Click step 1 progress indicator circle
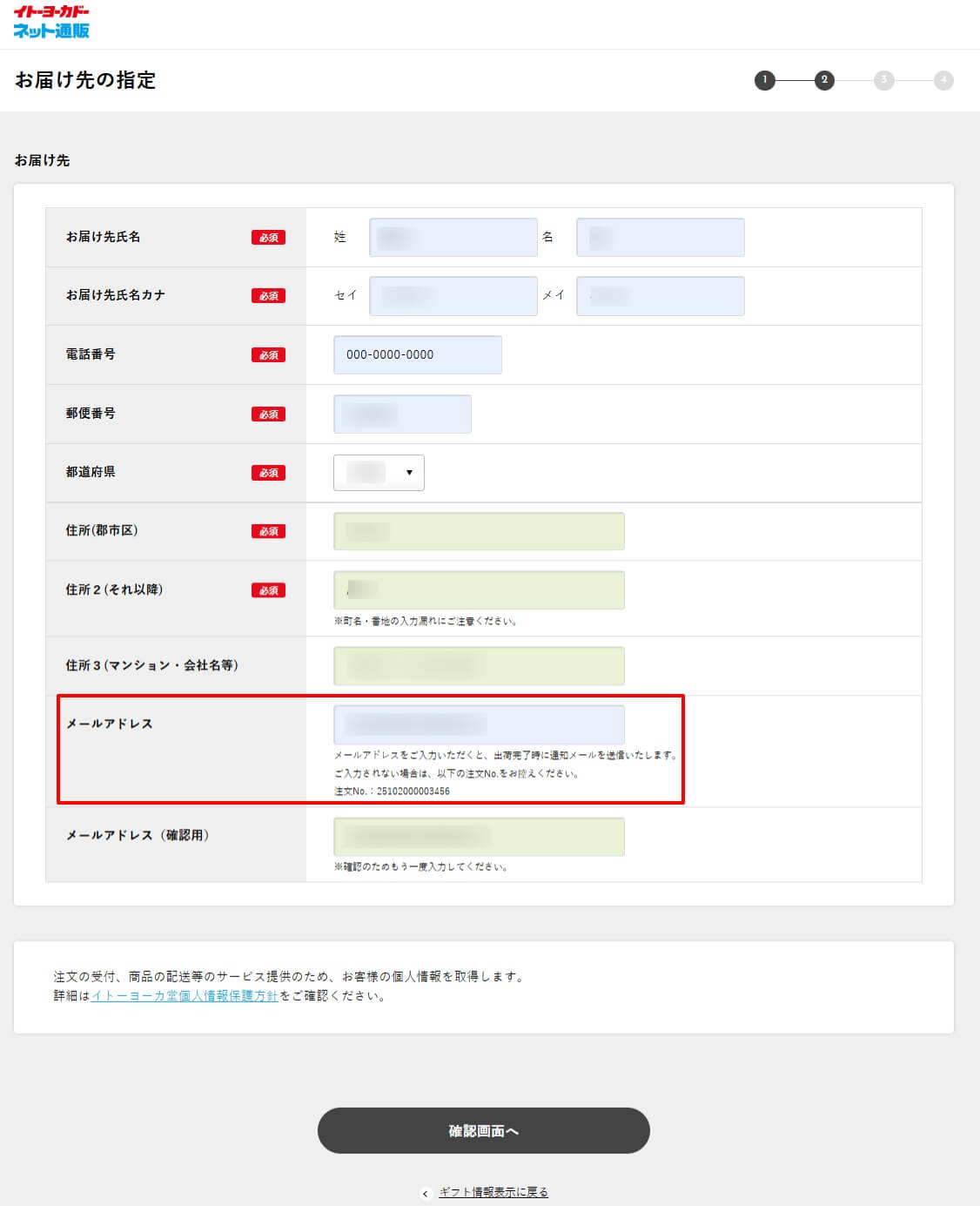The height and width of the screenshot is (1206, 980). (764, 80)
